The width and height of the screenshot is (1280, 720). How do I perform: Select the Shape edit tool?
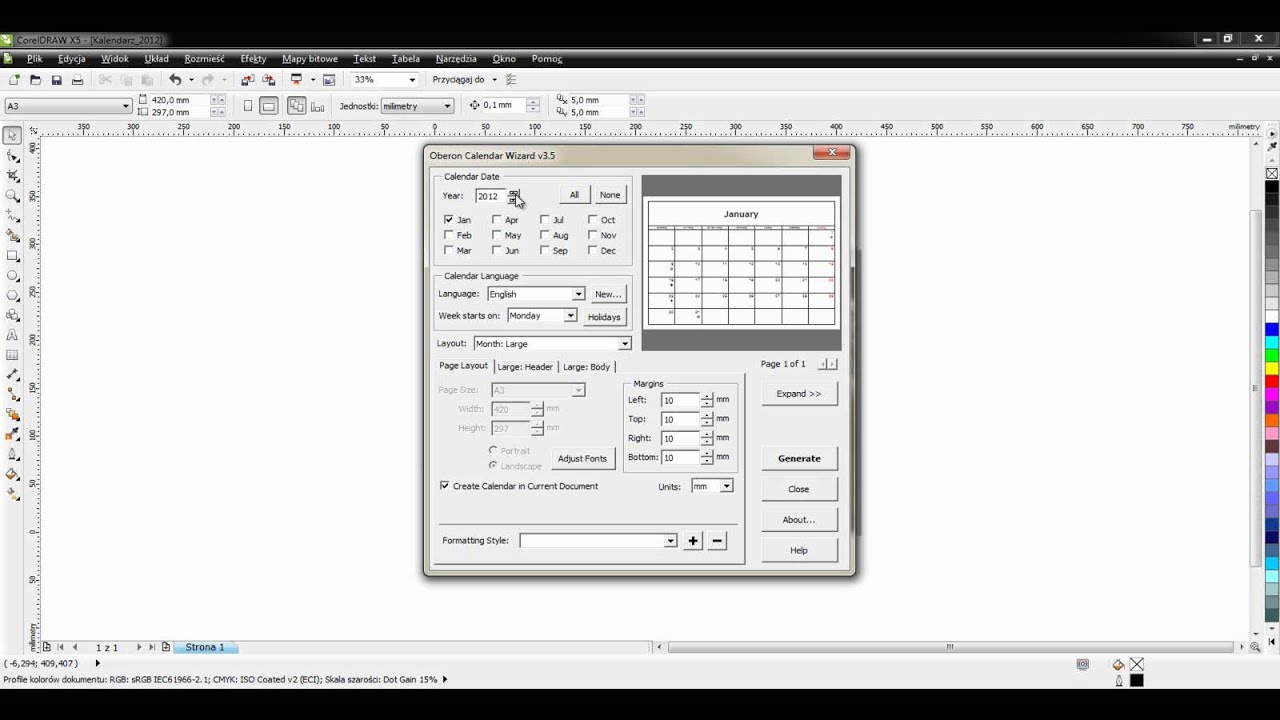click(13, 155)
